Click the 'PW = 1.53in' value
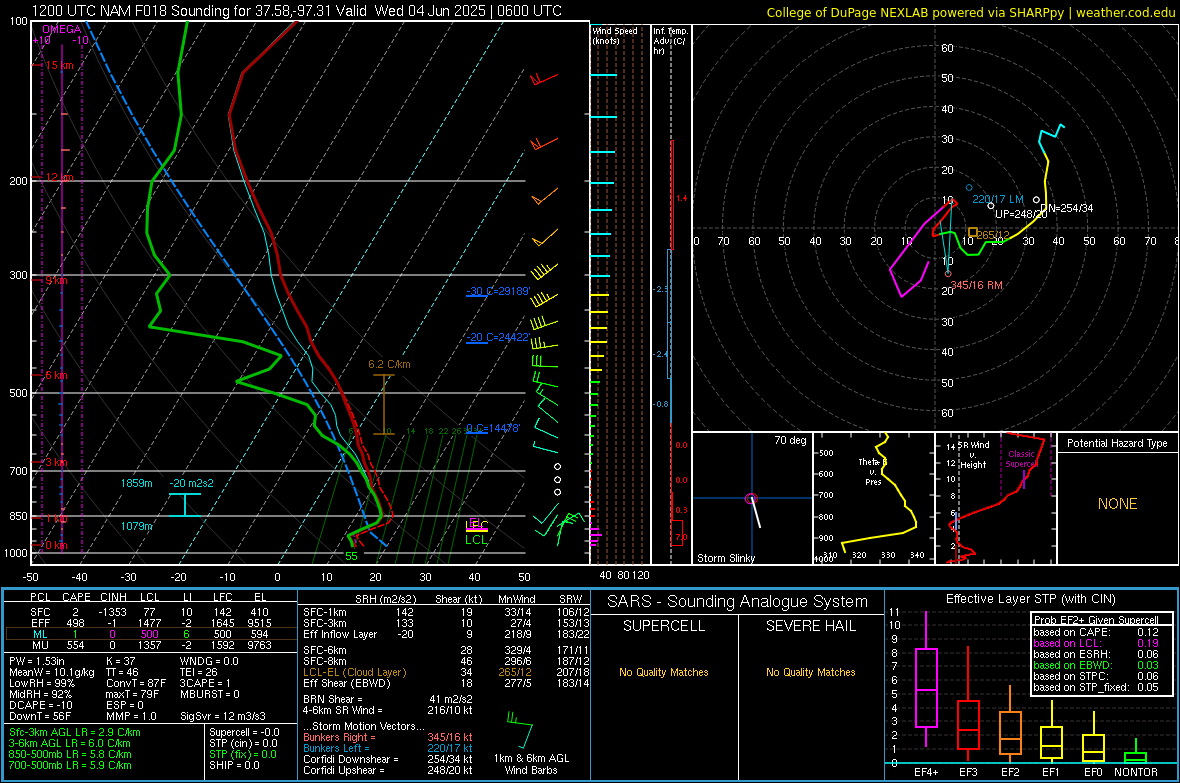Screen dimensions: 1180x783 (x=37, y=661)
